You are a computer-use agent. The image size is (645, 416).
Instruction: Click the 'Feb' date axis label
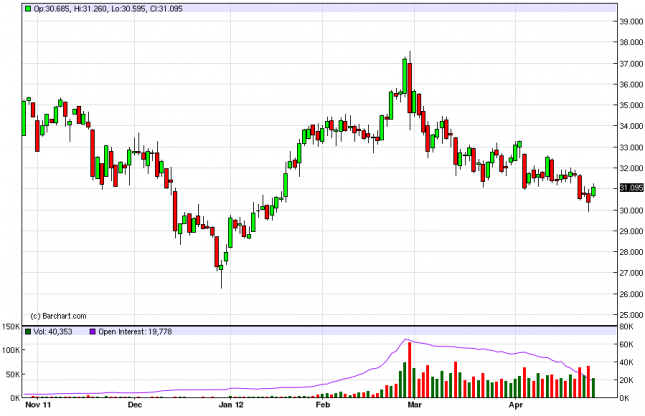click(322, 405)
